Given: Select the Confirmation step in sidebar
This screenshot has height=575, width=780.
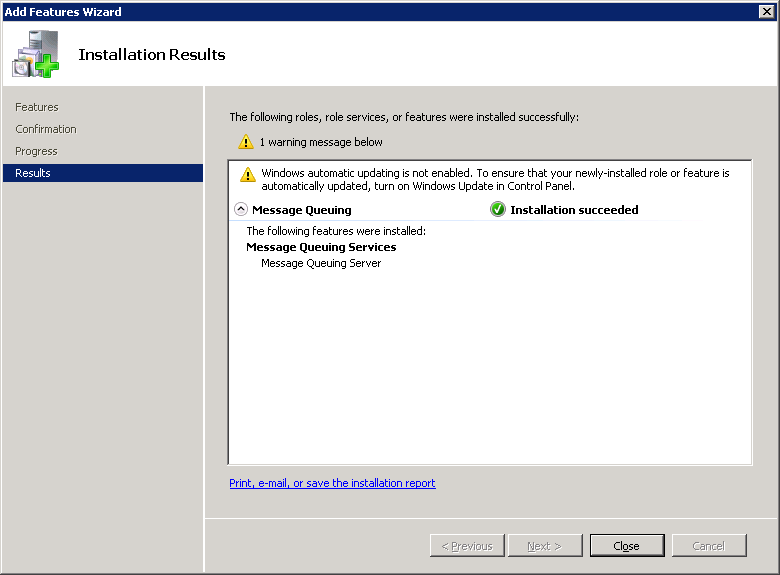Looking at the screenshot, I should click(46, 129).
